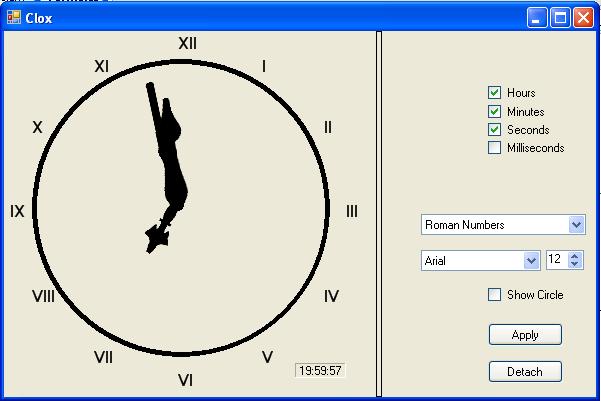Disable the Seconds checkbox
This screenshot has width=601, height=401.
(494, 130)
